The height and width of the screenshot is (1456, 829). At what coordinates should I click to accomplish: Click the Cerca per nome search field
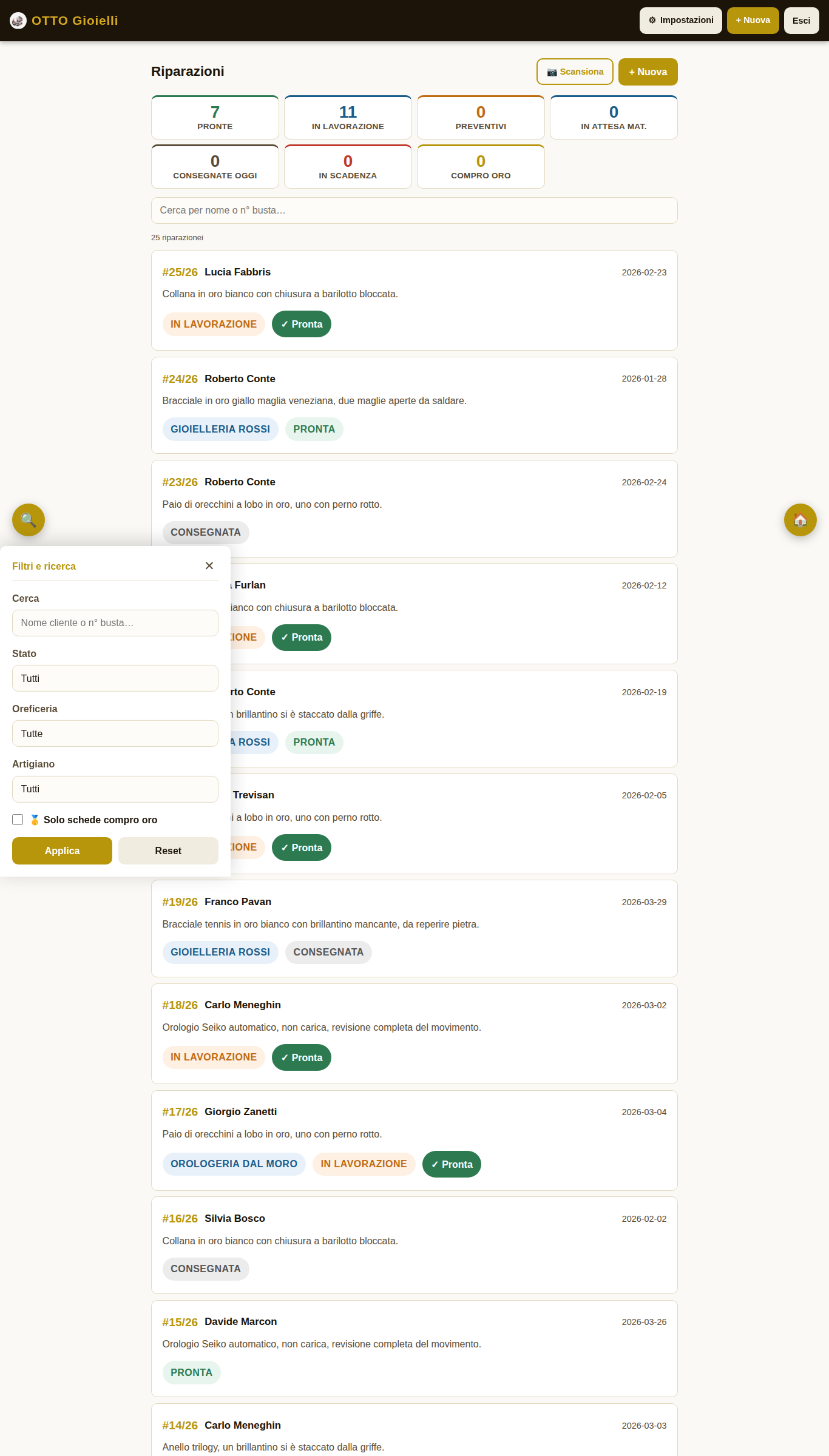coord(414,210)
